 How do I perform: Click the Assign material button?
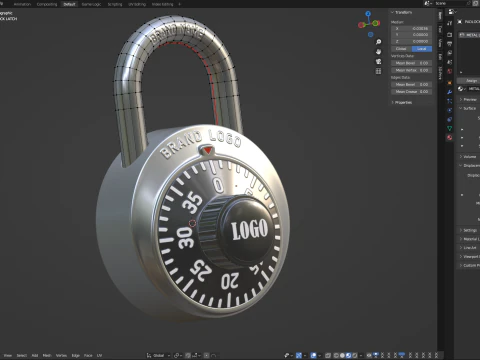tap(471, 81)
